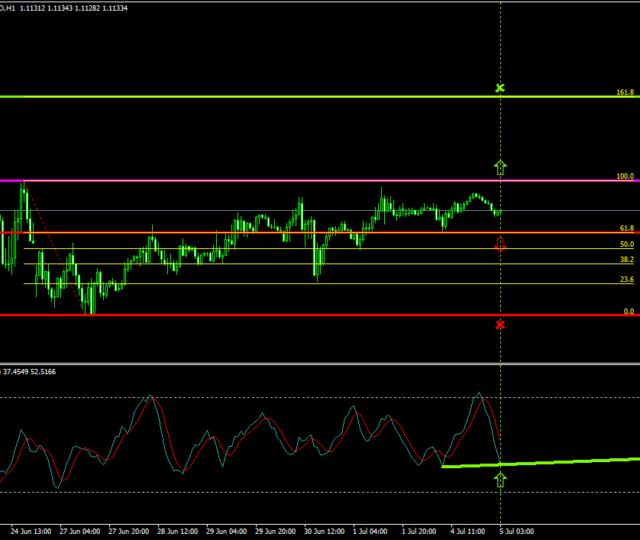Click the 50.0 Fibonacci level label
Image resolution: width=640 pixels, height=540 pixels.
pyautogui.click(x=627, y=244)
